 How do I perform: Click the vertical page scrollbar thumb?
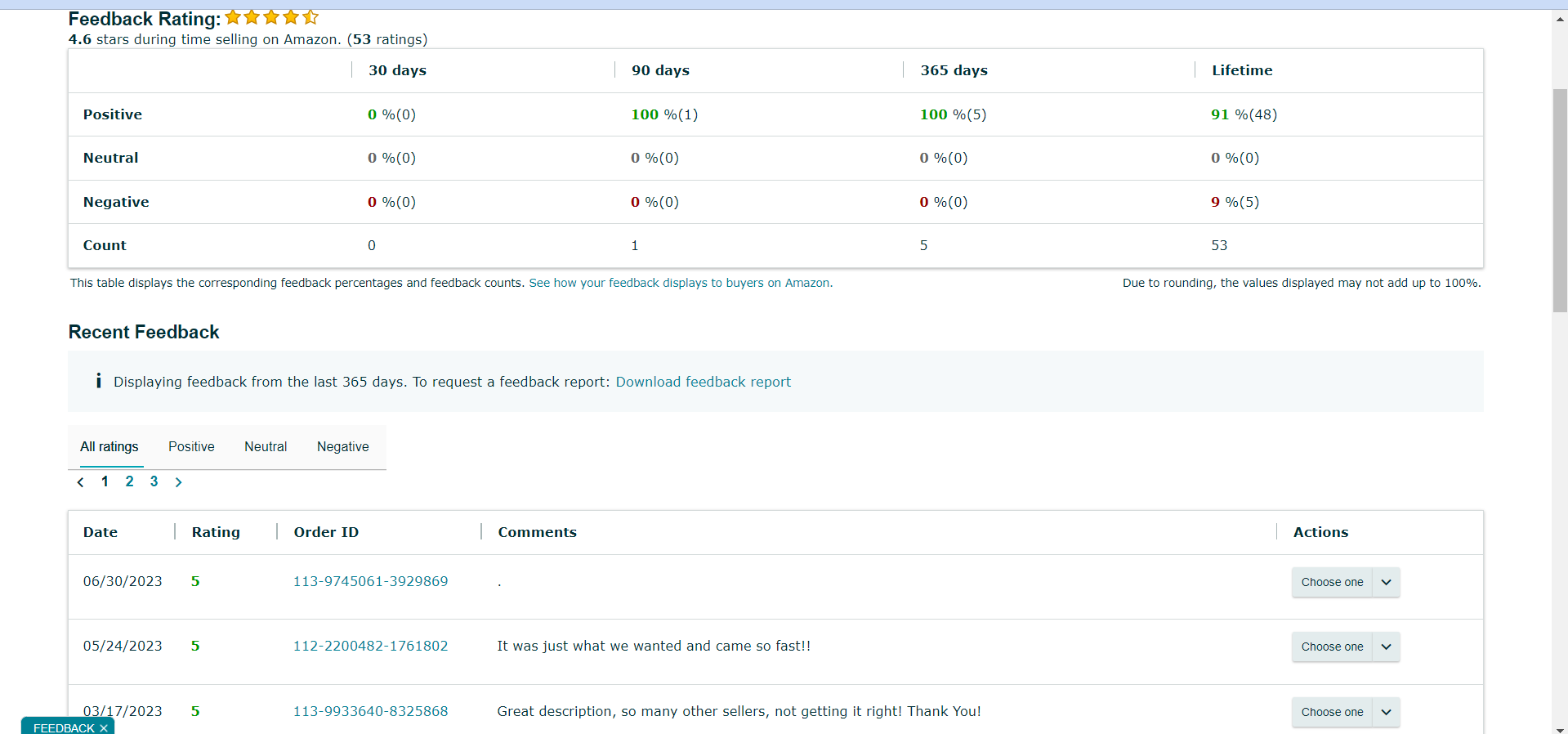pyautogui.click(x=1560, y=200)
